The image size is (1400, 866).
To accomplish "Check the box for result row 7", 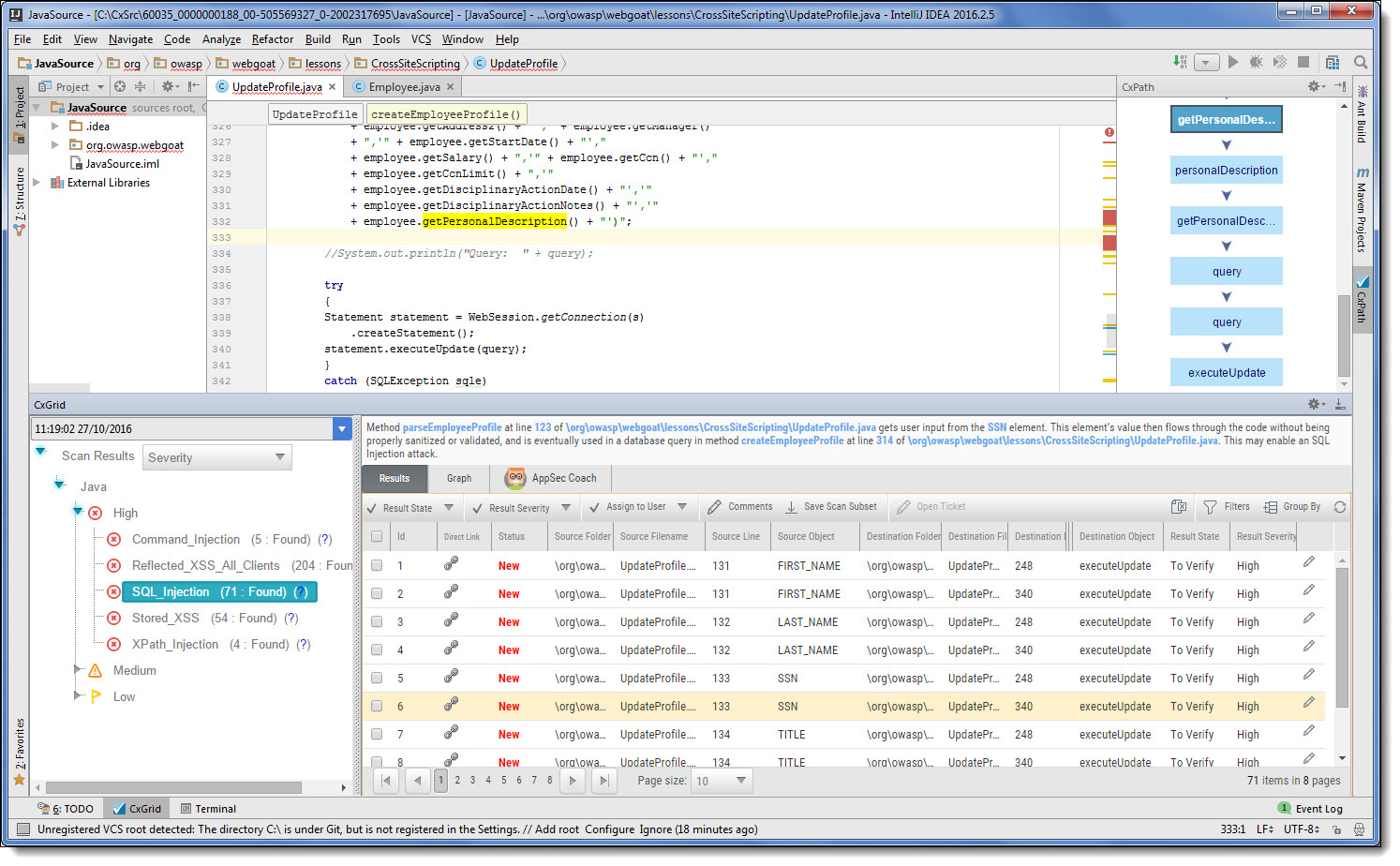I will tap(377, 734).
